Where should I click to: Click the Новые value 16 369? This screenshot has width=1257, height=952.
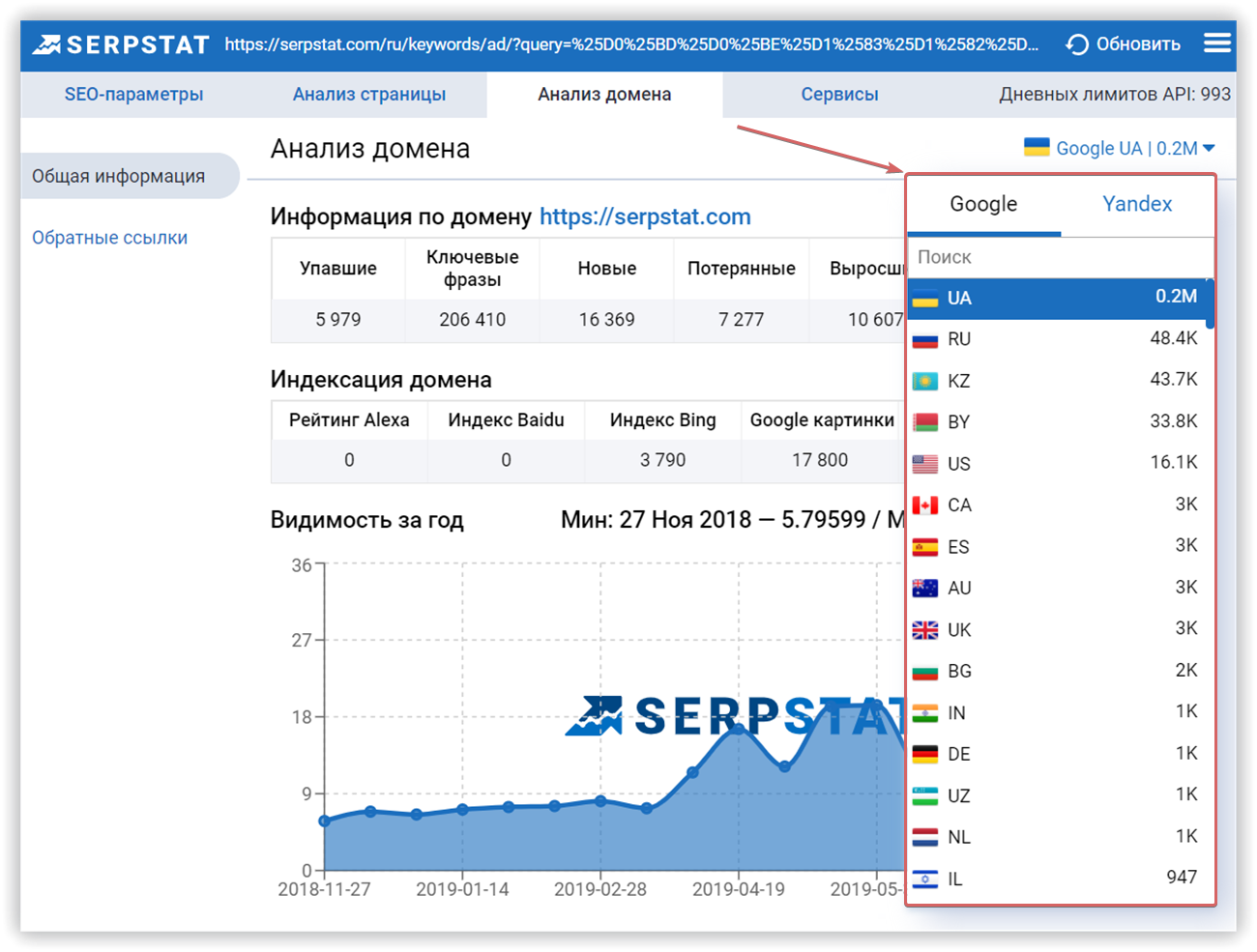tap(606, 320)
